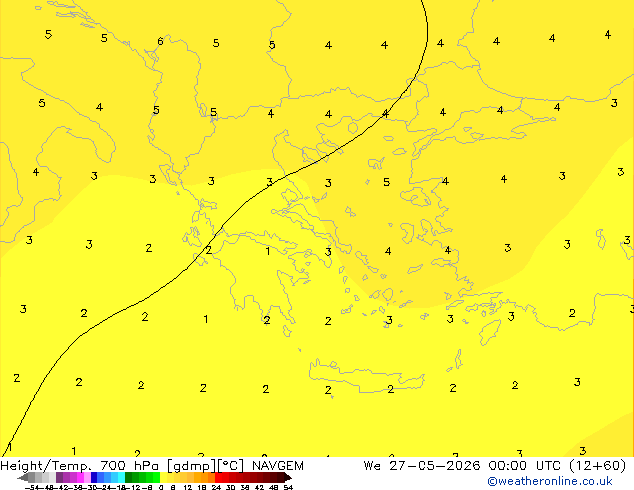Click the dark maroon right arrow of color scale
The height and width of the screenshot is (490, 634).
click(x=288, y=478)
